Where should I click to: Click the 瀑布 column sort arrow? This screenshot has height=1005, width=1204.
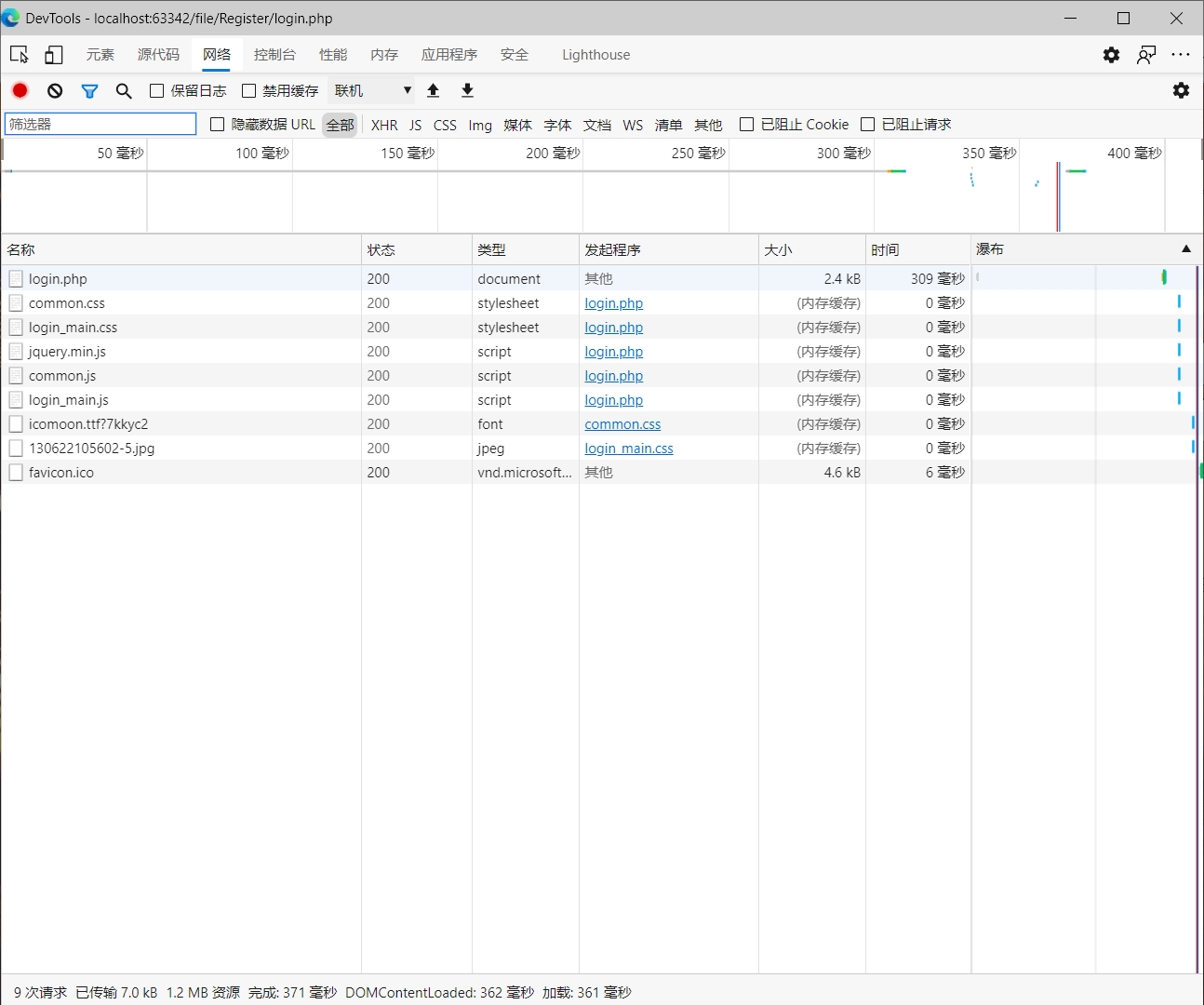pyautogui.click(x=1186, y=249)
